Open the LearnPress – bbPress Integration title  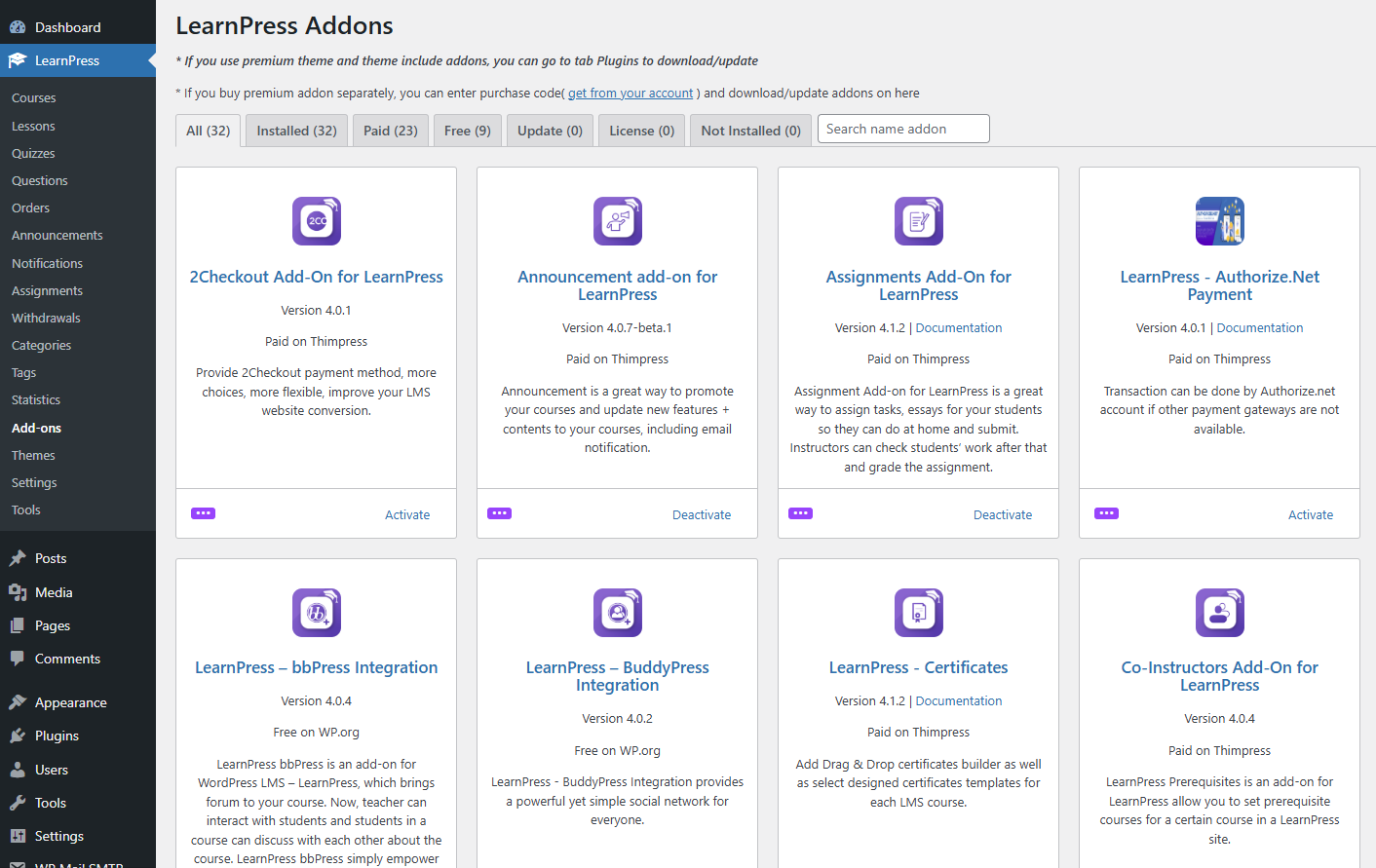(x=317, y=667)
